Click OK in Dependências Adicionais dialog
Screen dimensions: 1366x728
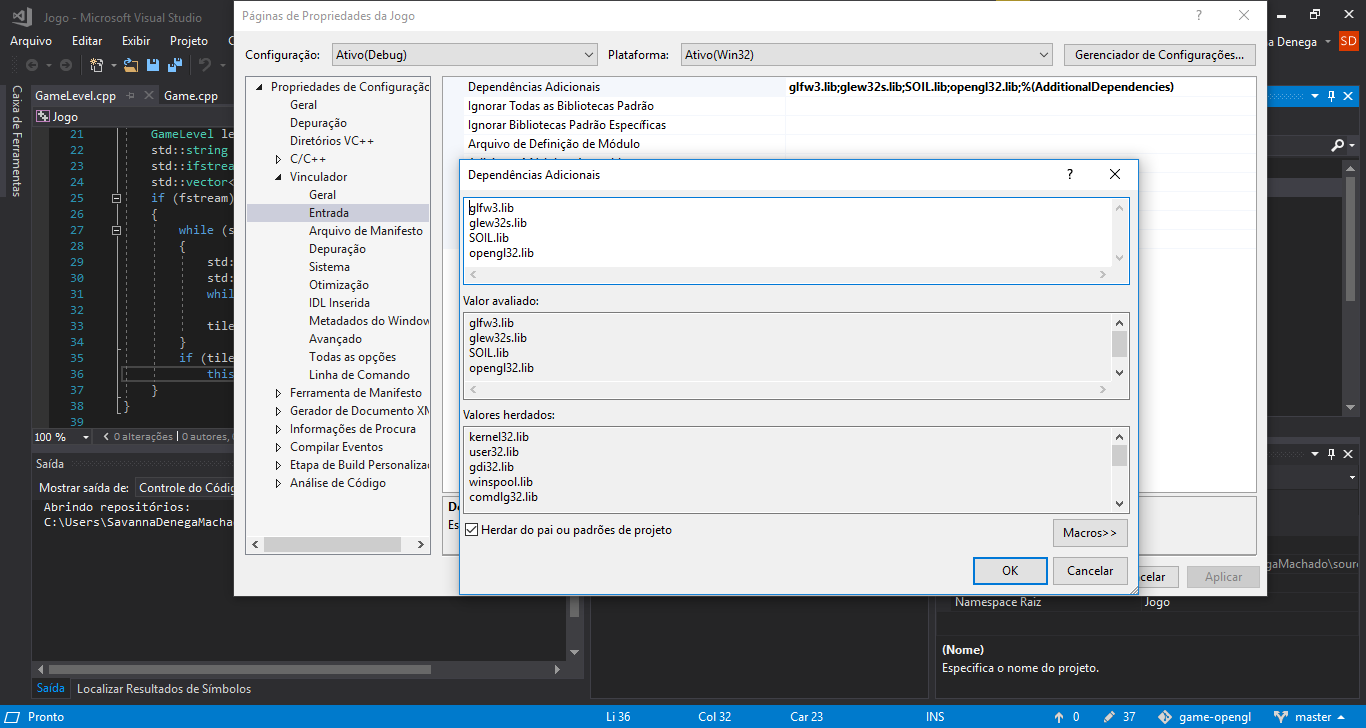[x=1010, y=571]
